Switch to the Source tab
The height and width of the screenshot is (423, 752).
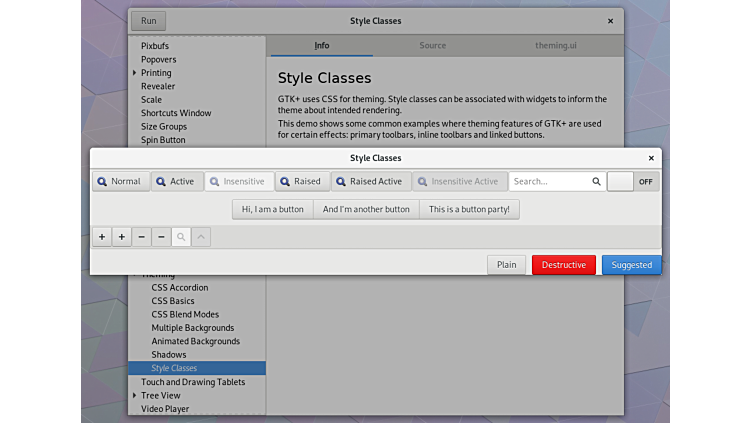(432, 46)
